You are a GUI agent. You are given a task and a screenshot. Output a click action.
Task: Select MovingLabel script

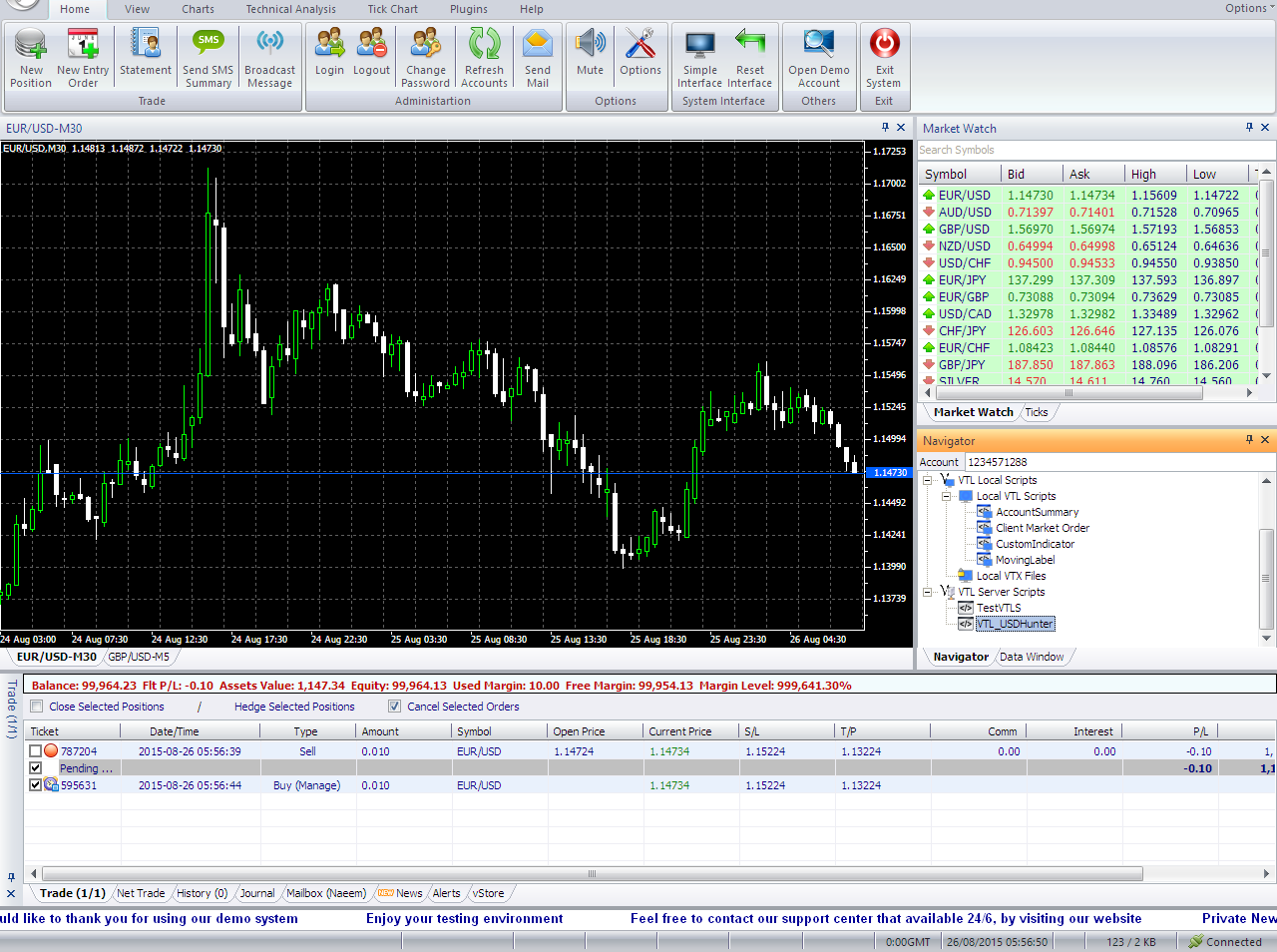[x=1025, y=560]
